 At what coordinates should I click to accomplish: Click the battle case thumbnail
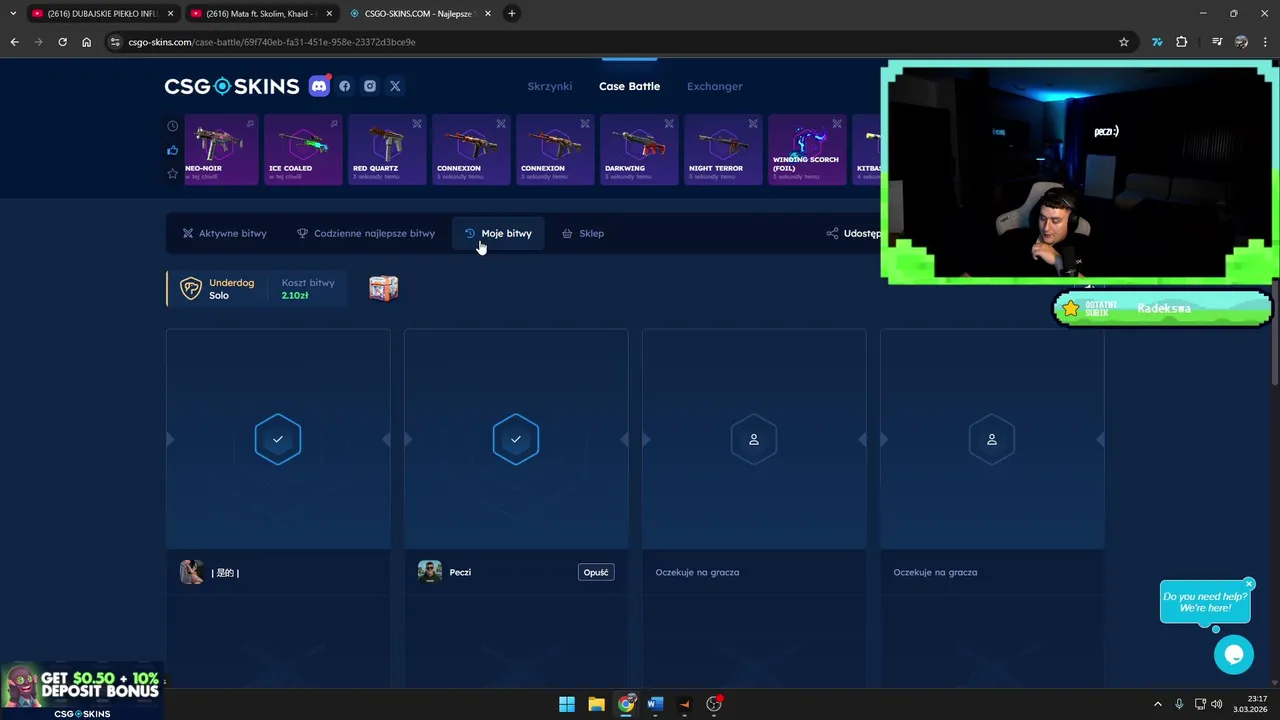coord(383,289)
